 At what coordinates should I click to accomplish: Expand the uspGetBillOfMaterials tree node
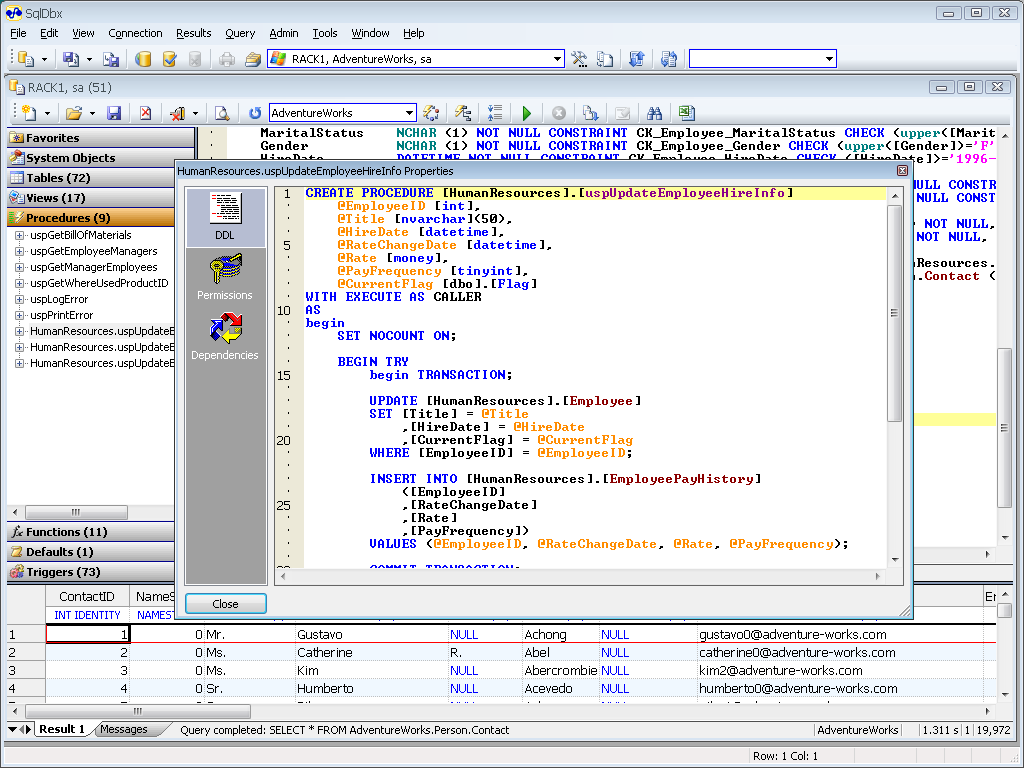[20, 235]
